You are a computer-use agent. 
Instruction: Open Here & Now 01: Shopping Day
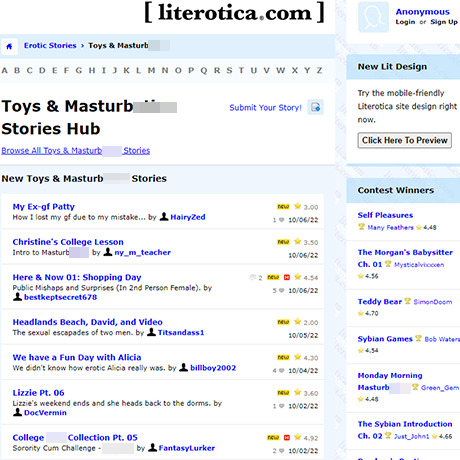[x=77, y=277]
